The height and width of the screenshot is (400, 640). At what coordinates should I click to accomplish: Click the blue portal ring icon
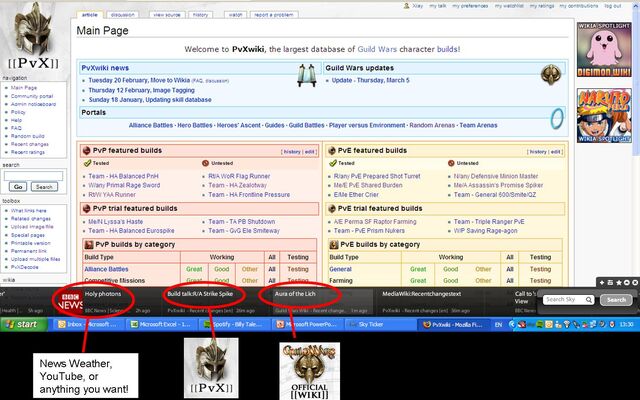click(x=557, y=118)
